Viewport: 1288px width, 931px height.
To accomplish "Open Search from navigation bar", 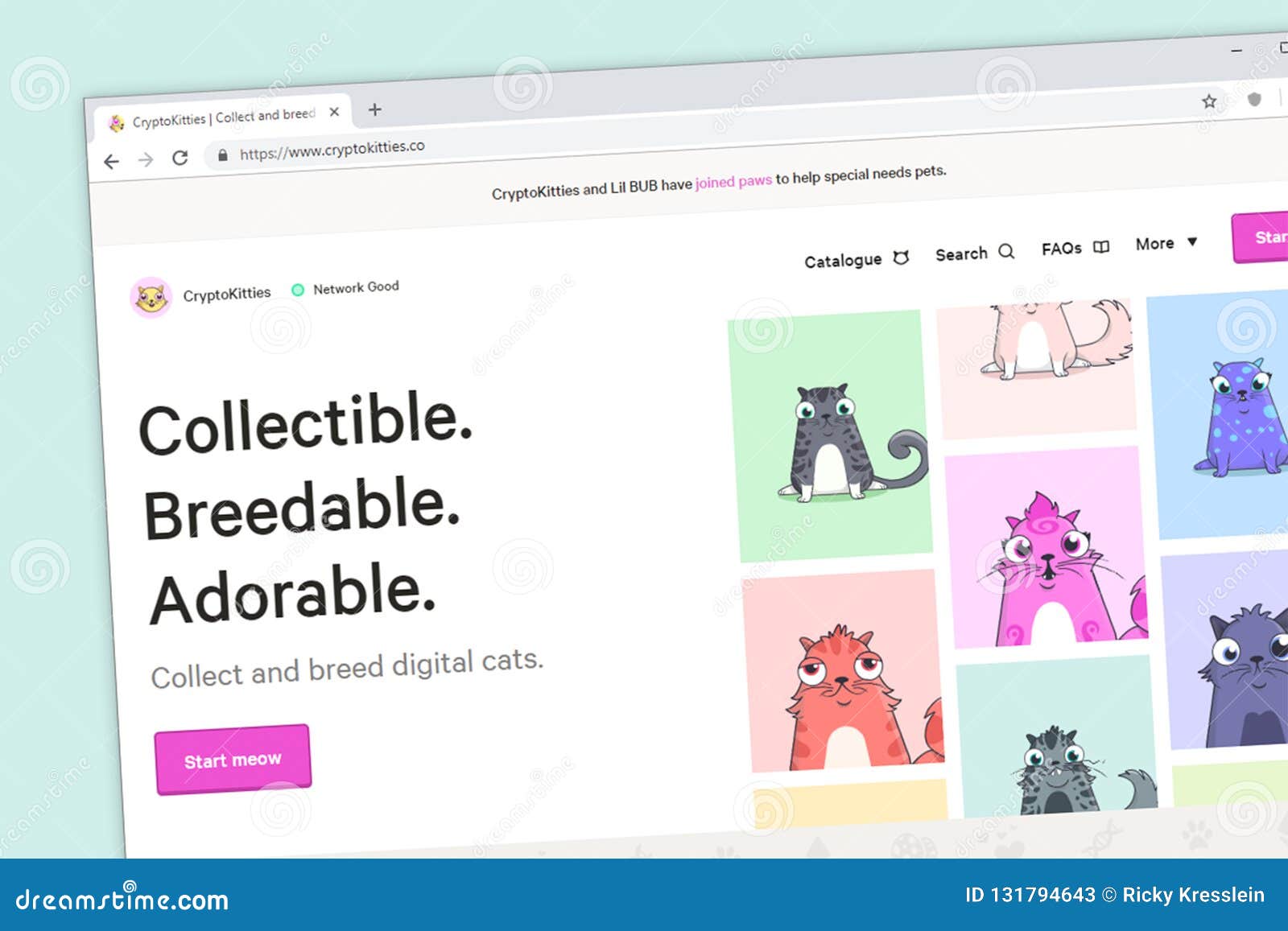I will pyautogui.click(x=975, y=253).
